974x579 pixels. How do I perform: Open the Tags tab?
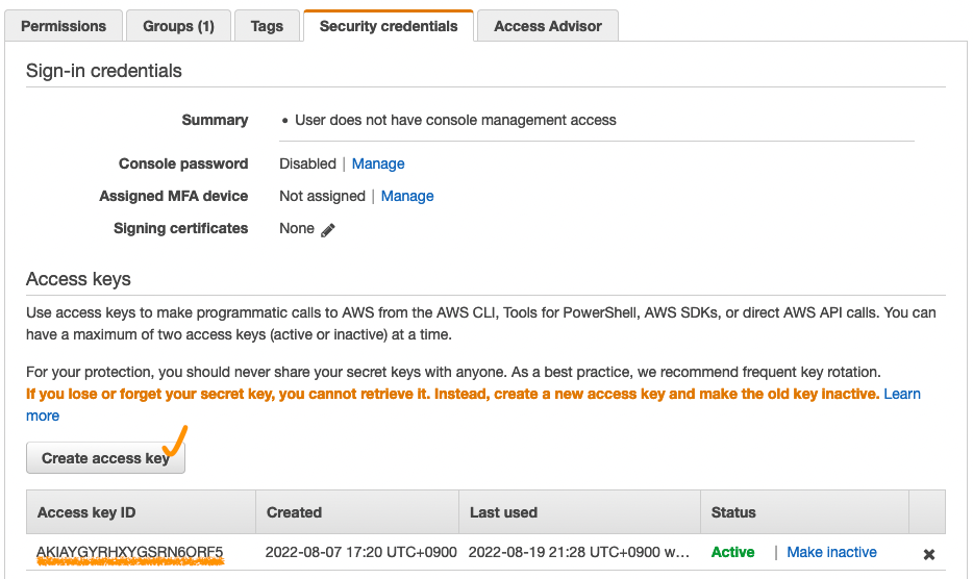(x=267, y=26)
